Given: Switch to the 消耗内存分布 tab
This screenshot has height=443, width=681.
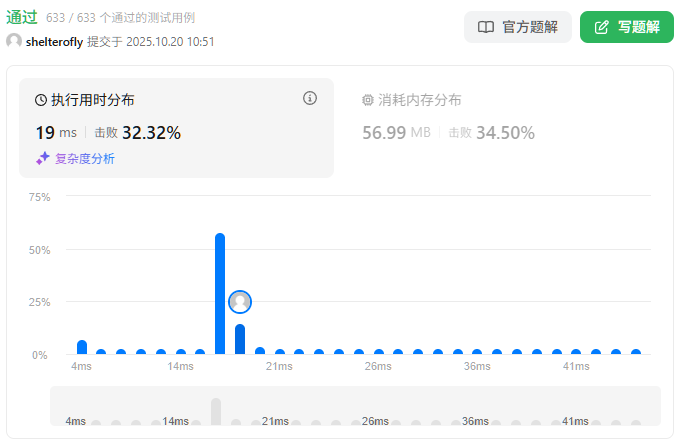Looking at the screenshot, I should pyautogui.click(x=419, y=100).
